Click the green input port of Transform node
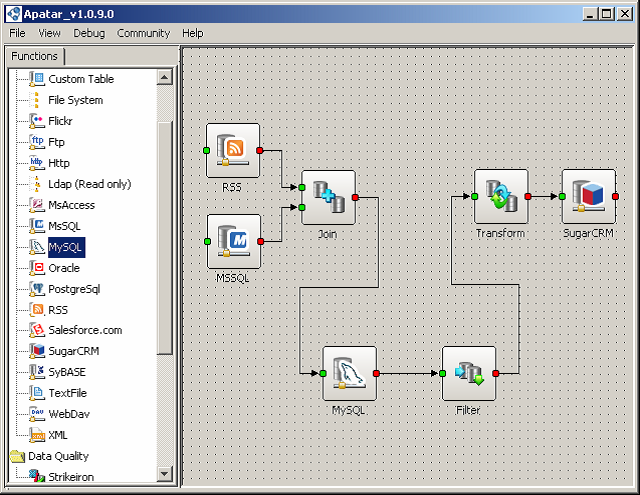The image size is (640, 495). click(x=474, y=197)
